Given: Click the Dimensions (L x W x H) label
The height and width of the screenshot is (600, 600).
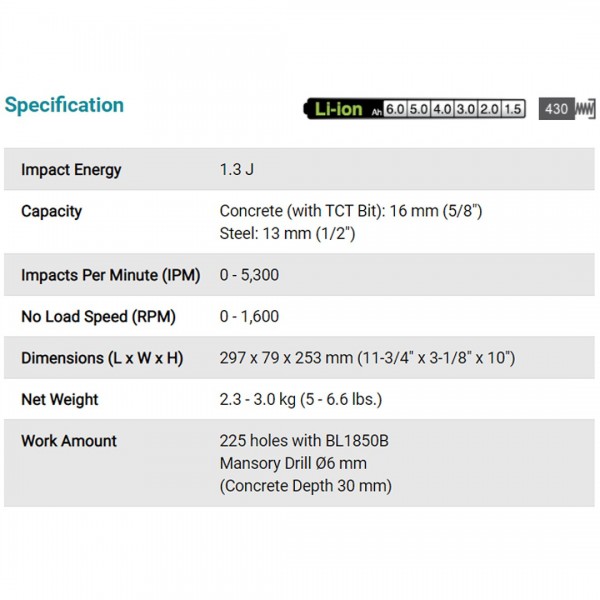Looking at the screenshot, I should (x=102, y=358).
